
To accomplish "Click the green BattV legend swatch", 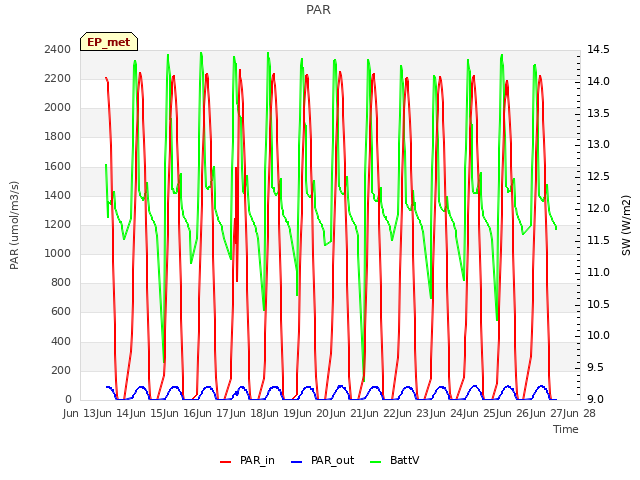I will click(376, 462).
